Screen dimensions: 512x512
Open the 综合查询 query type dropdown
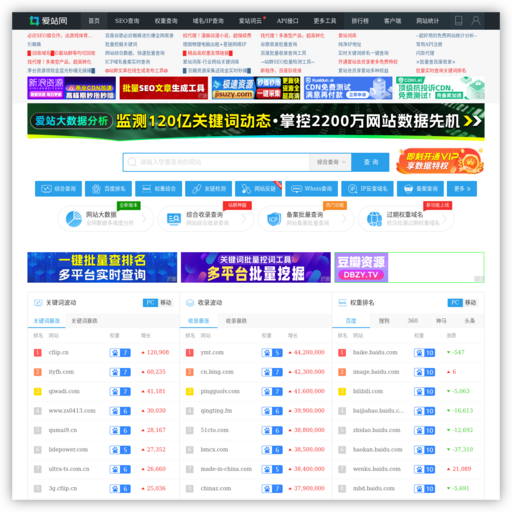[x=331, y=162]
